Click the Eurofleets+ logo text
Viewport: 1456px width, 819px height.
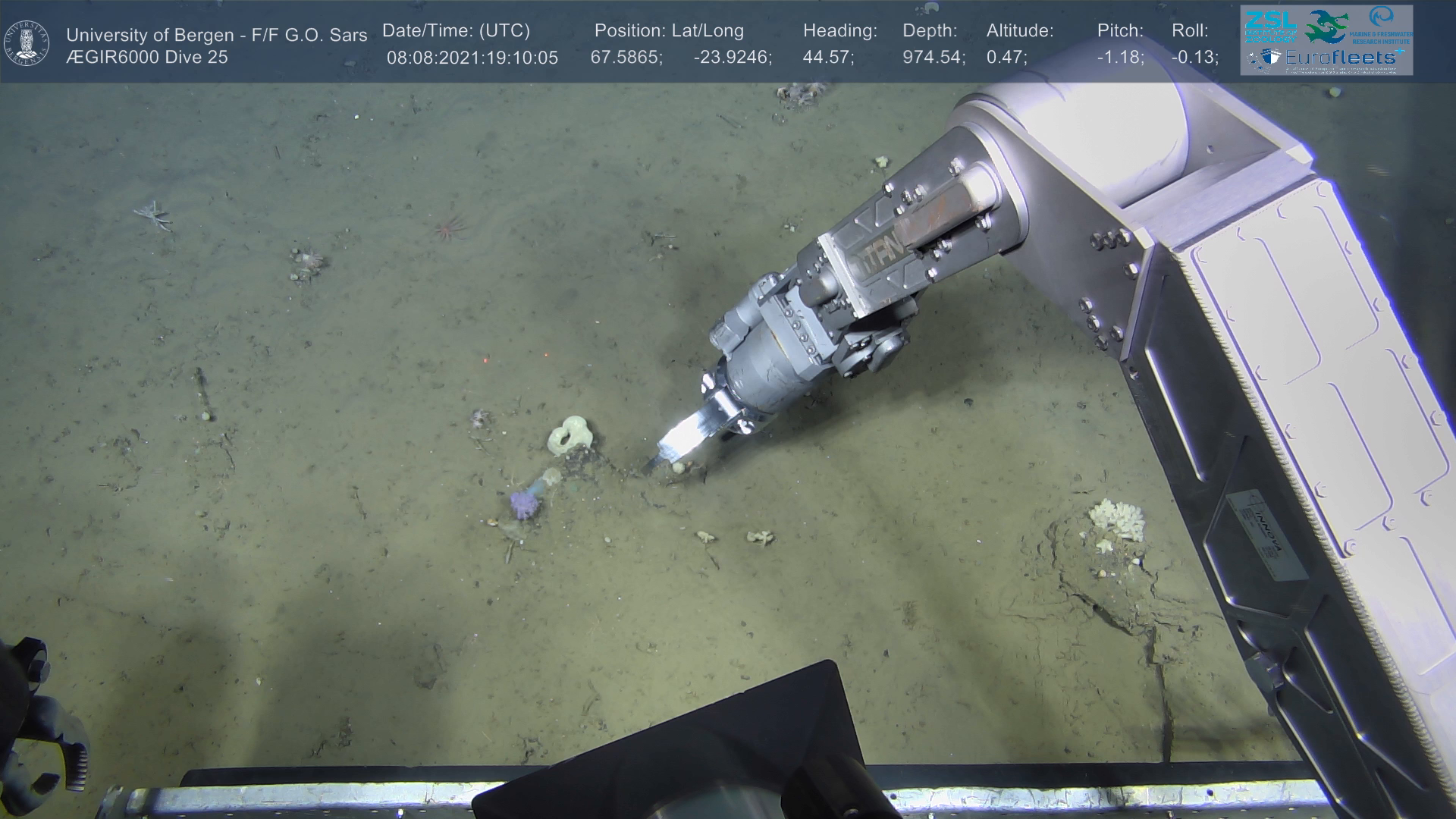click(1341, 57)
